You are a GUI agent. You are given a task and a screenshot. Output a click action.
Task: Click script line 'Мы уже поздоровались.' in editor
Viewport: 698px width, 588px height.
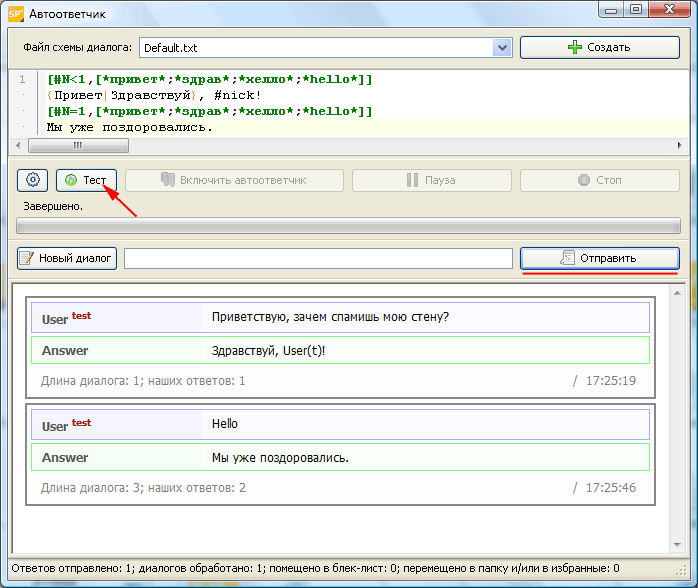130,127
